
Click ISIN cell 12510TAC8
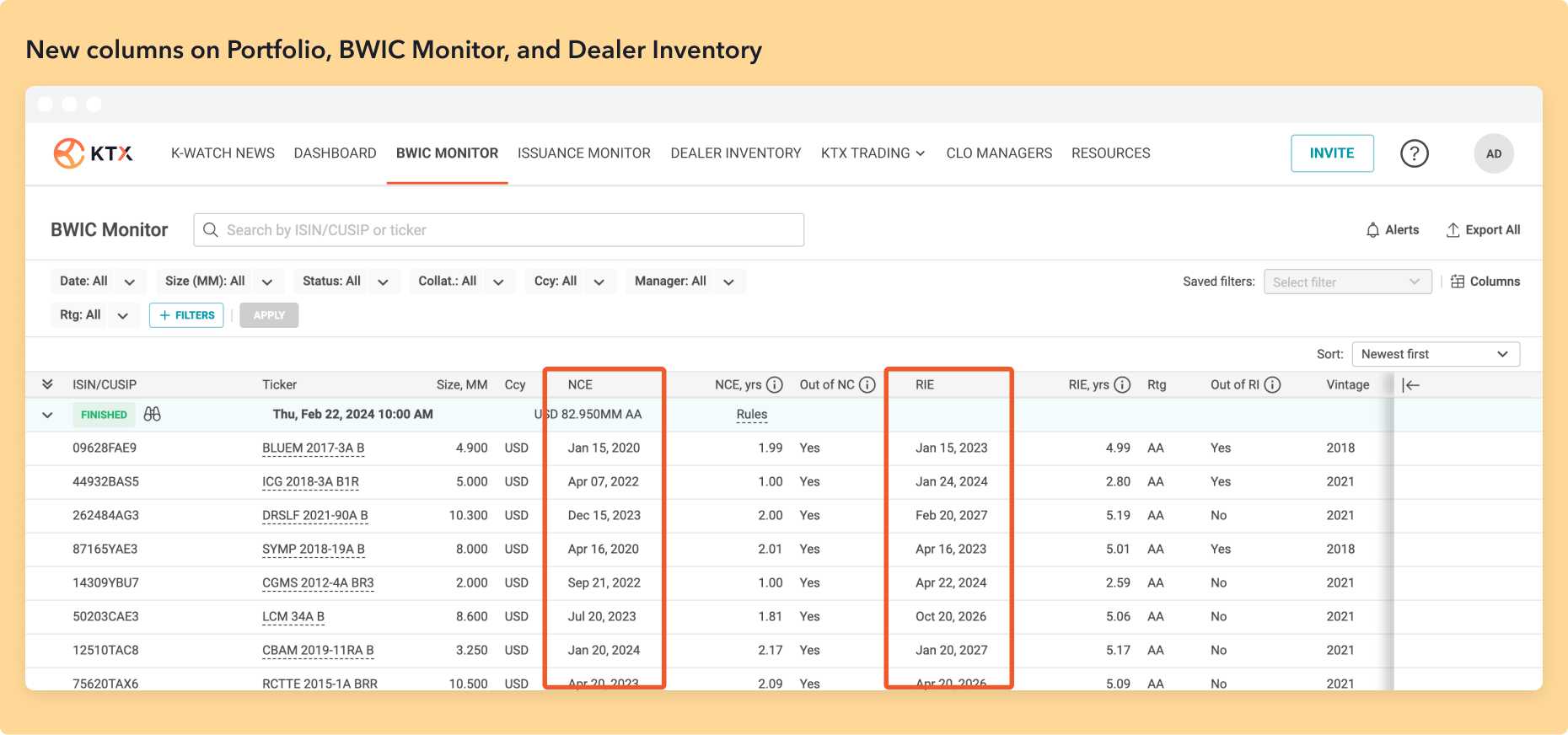click(x=105, y=651)
